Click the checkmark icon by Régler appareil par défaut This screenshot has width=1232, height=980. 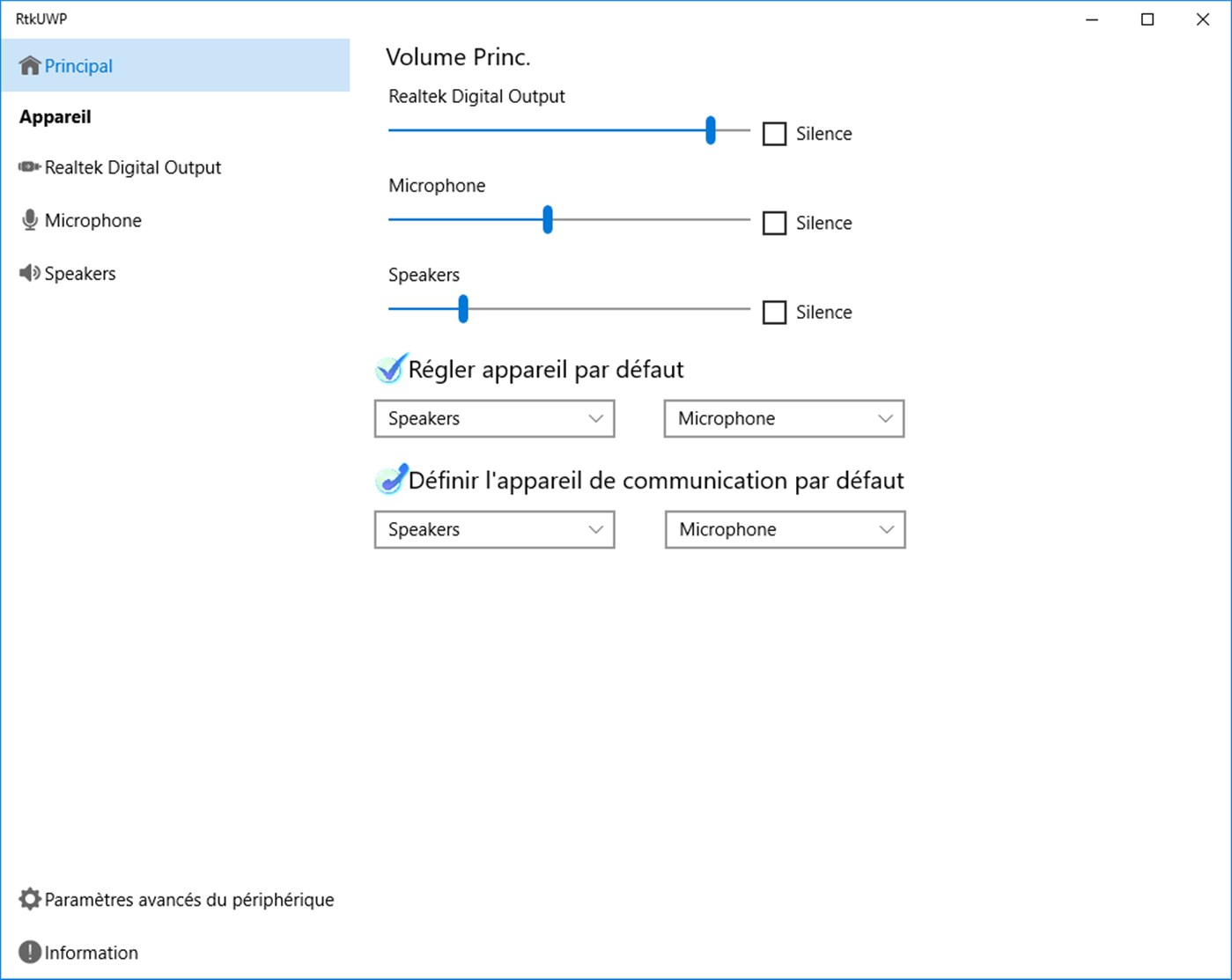click(391, 369)
